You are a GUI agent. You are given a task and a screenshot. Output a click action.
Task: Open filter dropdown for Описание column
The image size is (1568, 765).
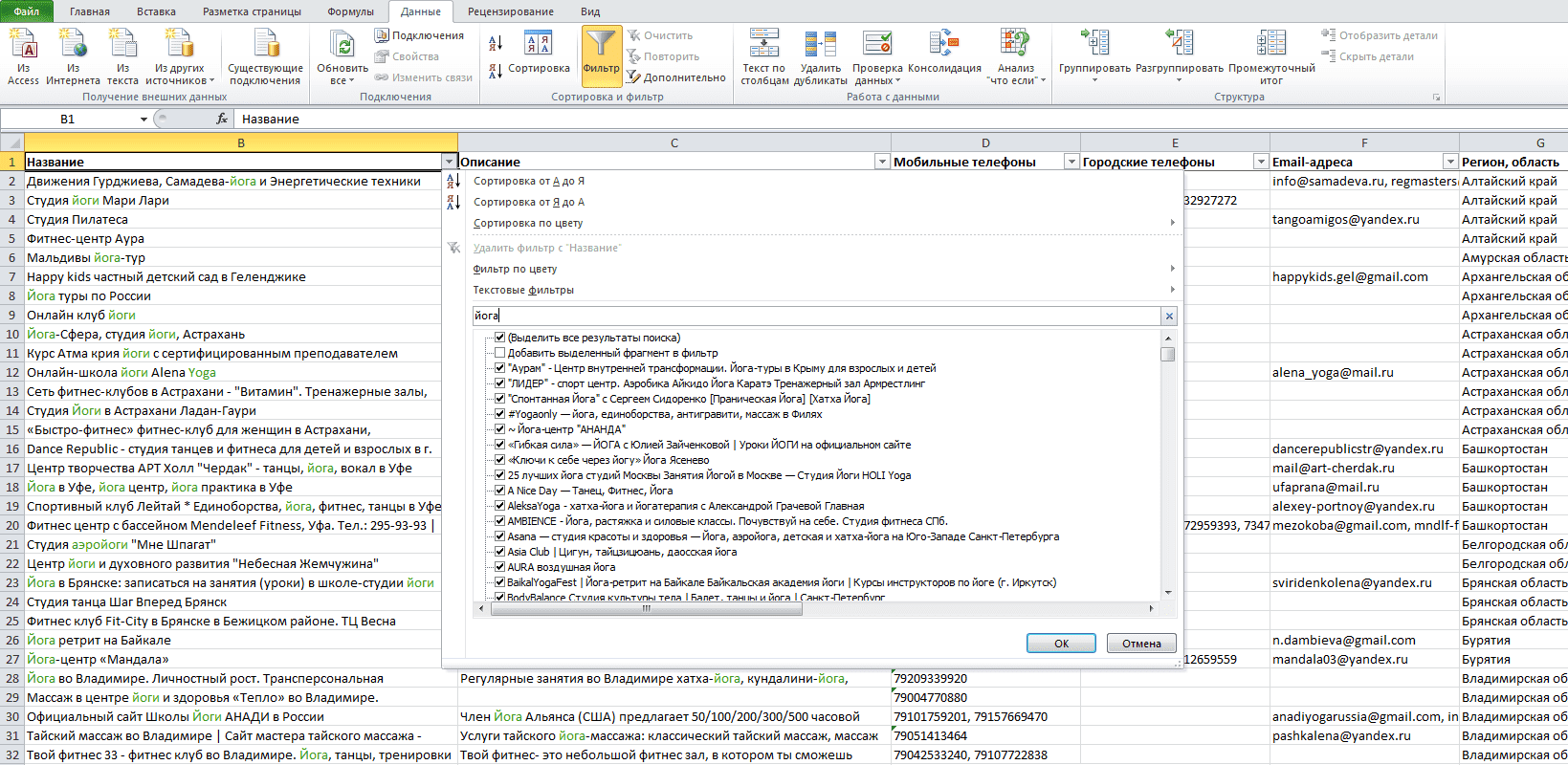tap(882, 162)
